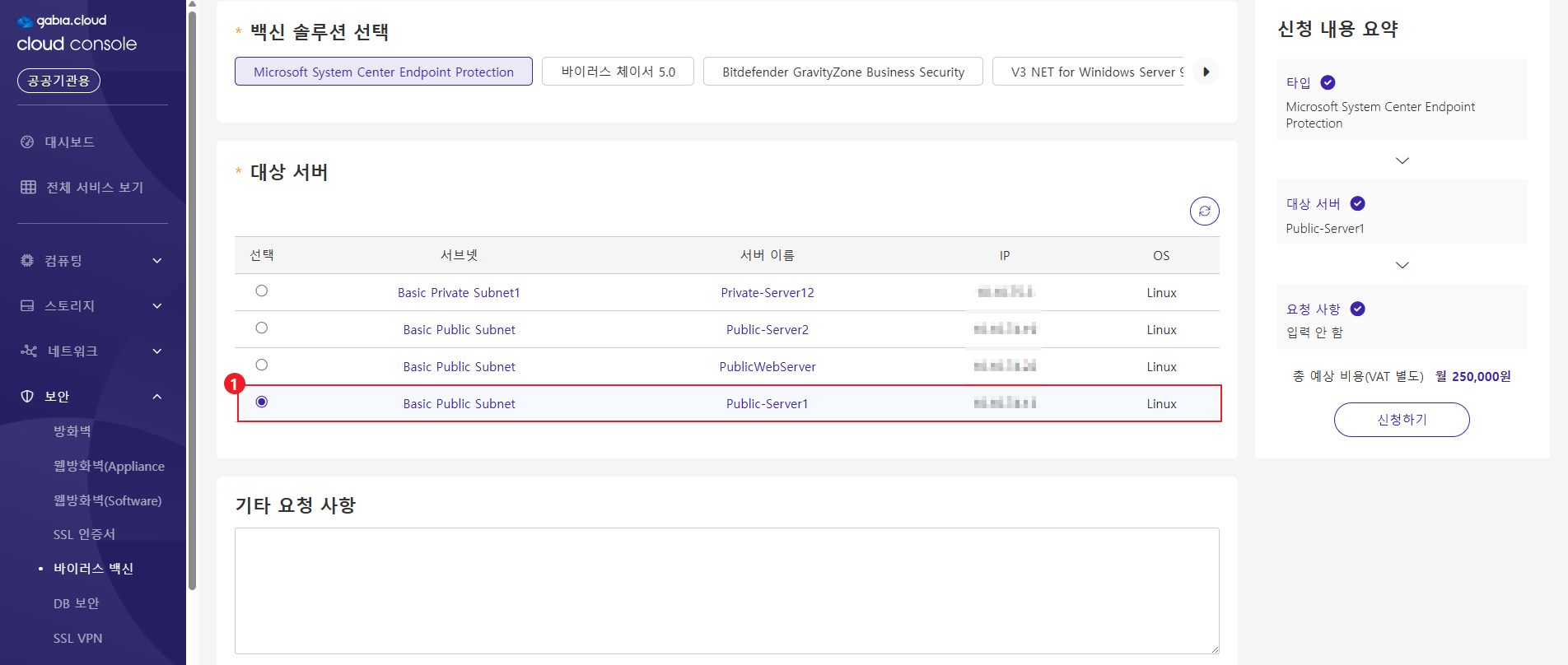Viewport: 1568px width, 665px height.
Task: Open 전체 서비스 보기 menu
Action: pyautogui.click(x=95, y=187)
